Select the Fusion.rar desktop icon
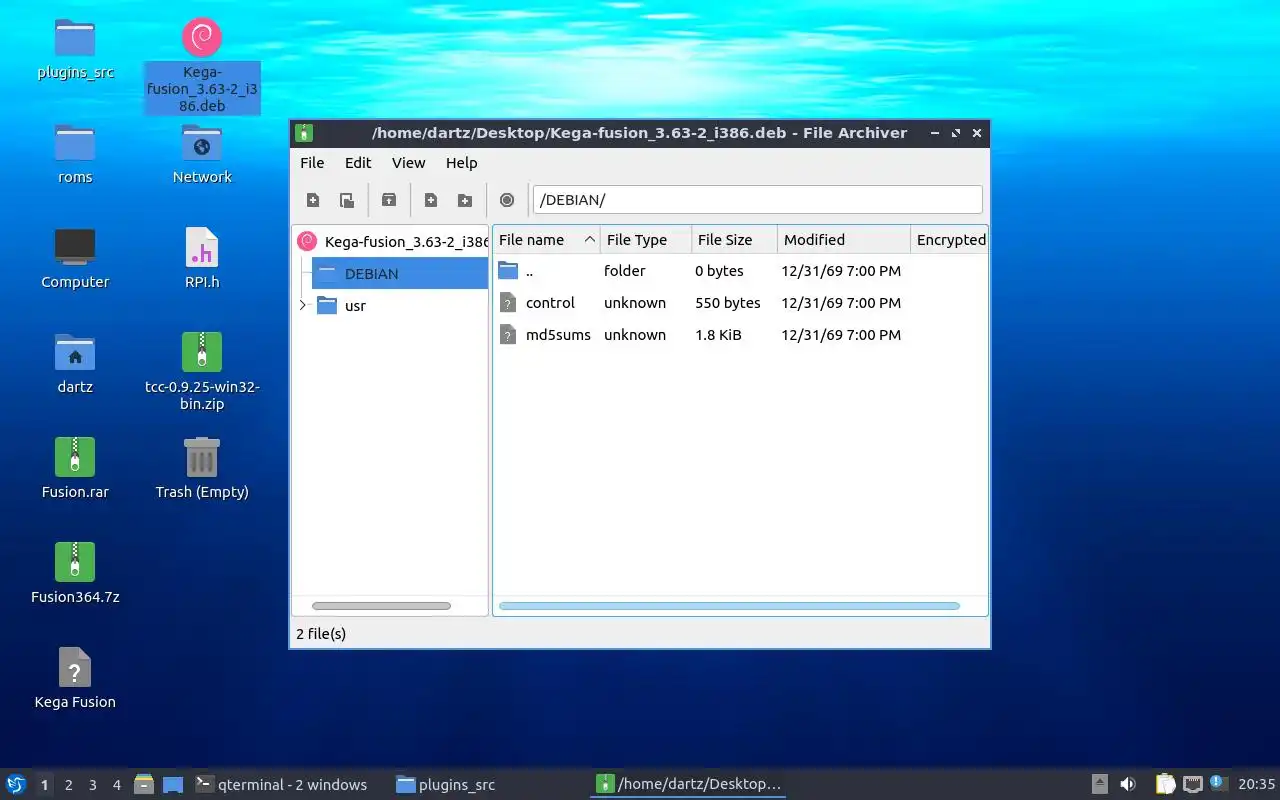This screenshot has height=800, width=1280. coord(75,470)
